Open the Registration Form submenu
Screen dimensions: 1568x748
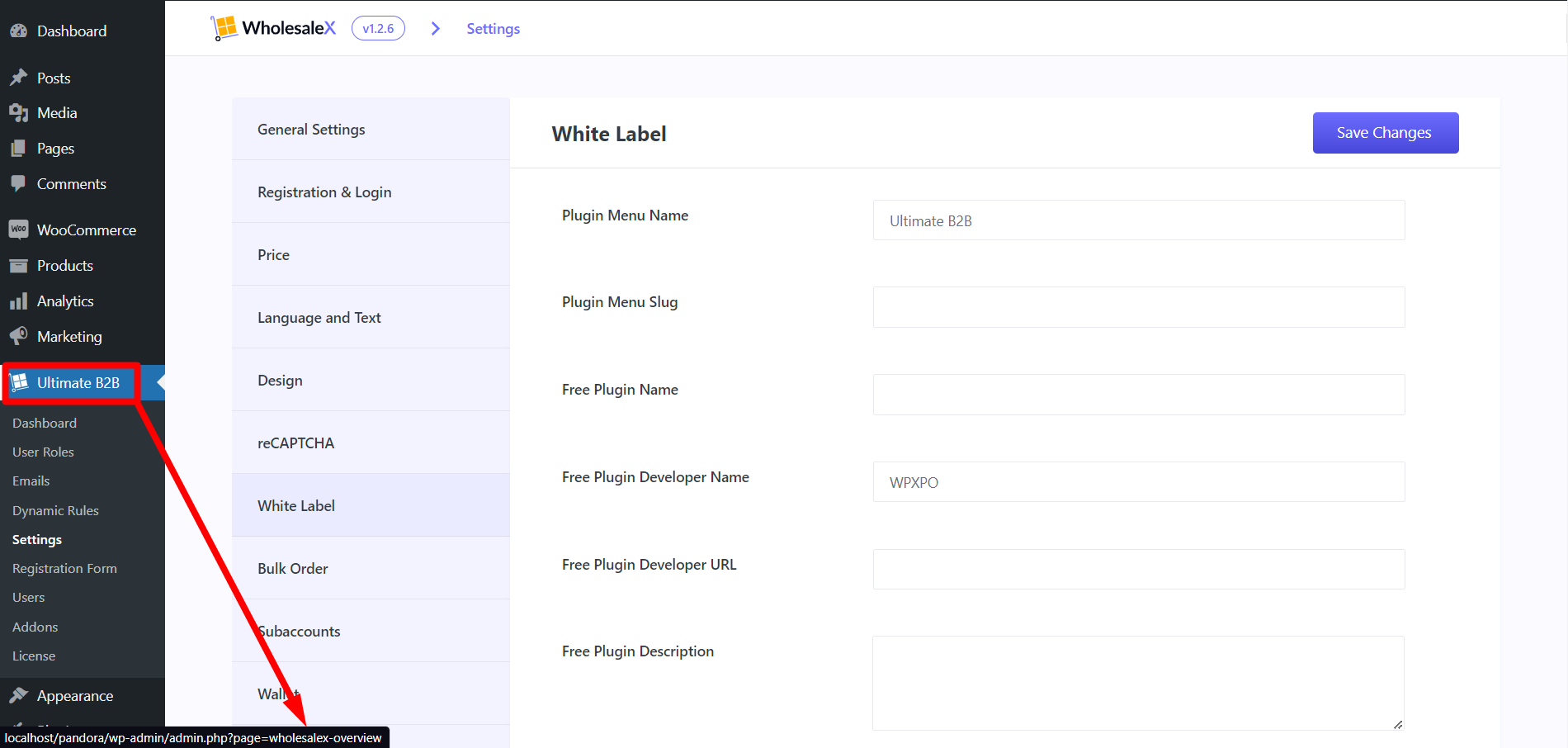point(64,568)
